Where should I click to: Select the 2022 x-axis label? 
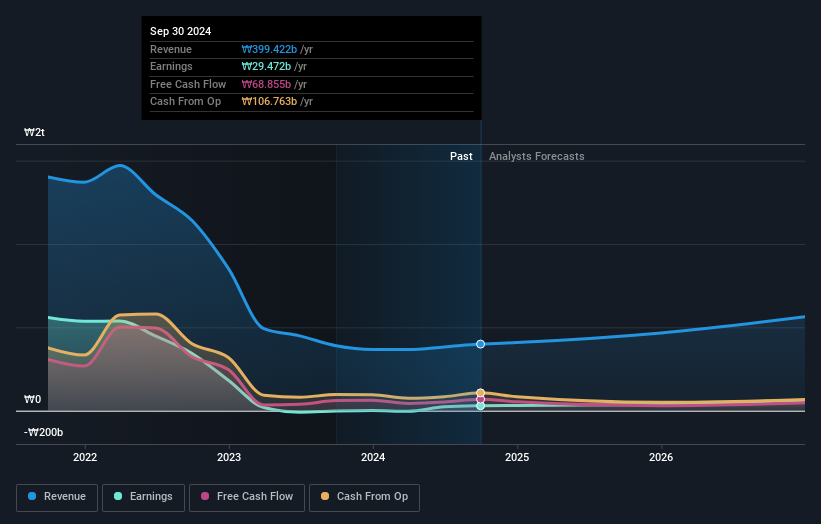(85, 458)
